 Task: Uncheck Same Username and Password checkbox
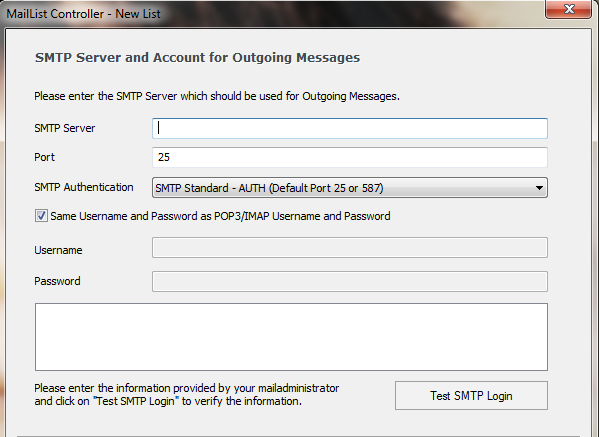tap(41, 216)
